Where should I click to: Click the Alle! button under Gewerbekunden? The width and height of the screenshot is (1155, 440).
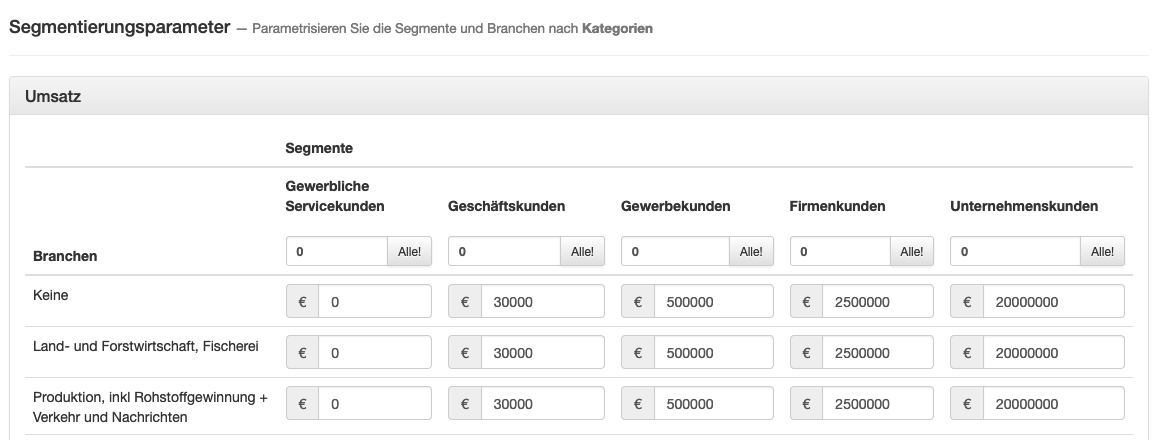[x=751, y=251]
